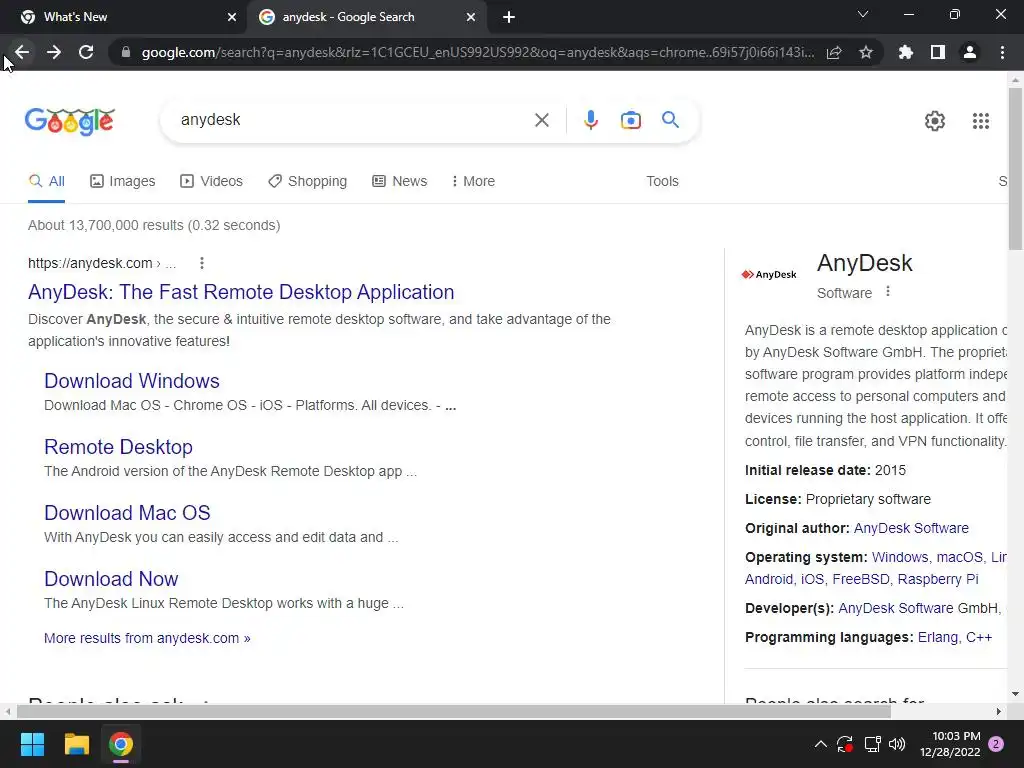Open the FreeBSD operating system link
The width and height of the screenshot is (1024, 768).
click(x=861, y=579)
